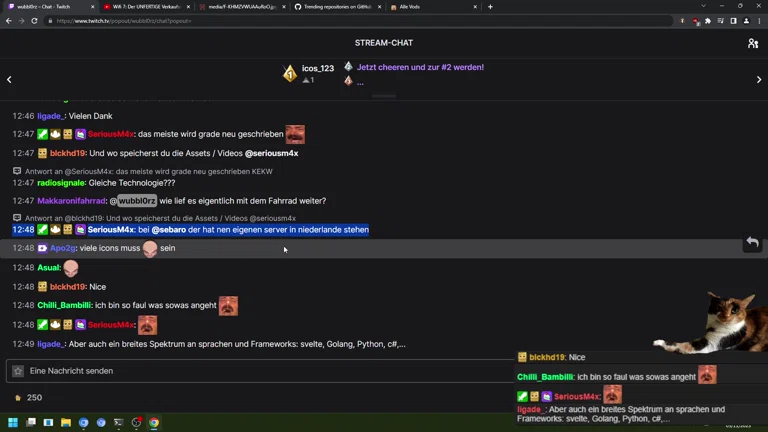The width and height of the screenshot is (768, 432).
Task: Open the community users list icon
Action: coord(752,43)
